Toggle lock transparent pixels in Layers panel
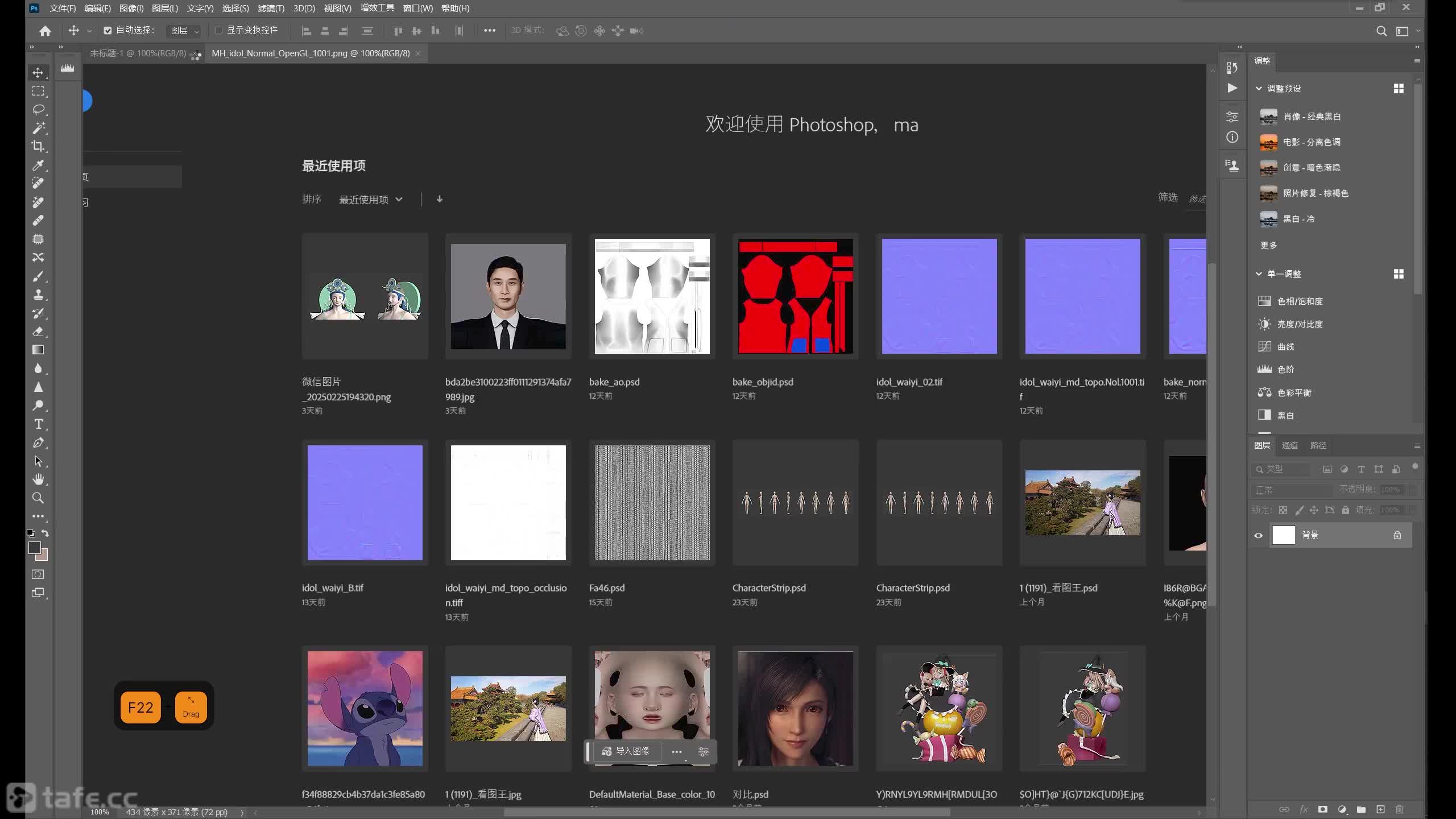 1283,510
